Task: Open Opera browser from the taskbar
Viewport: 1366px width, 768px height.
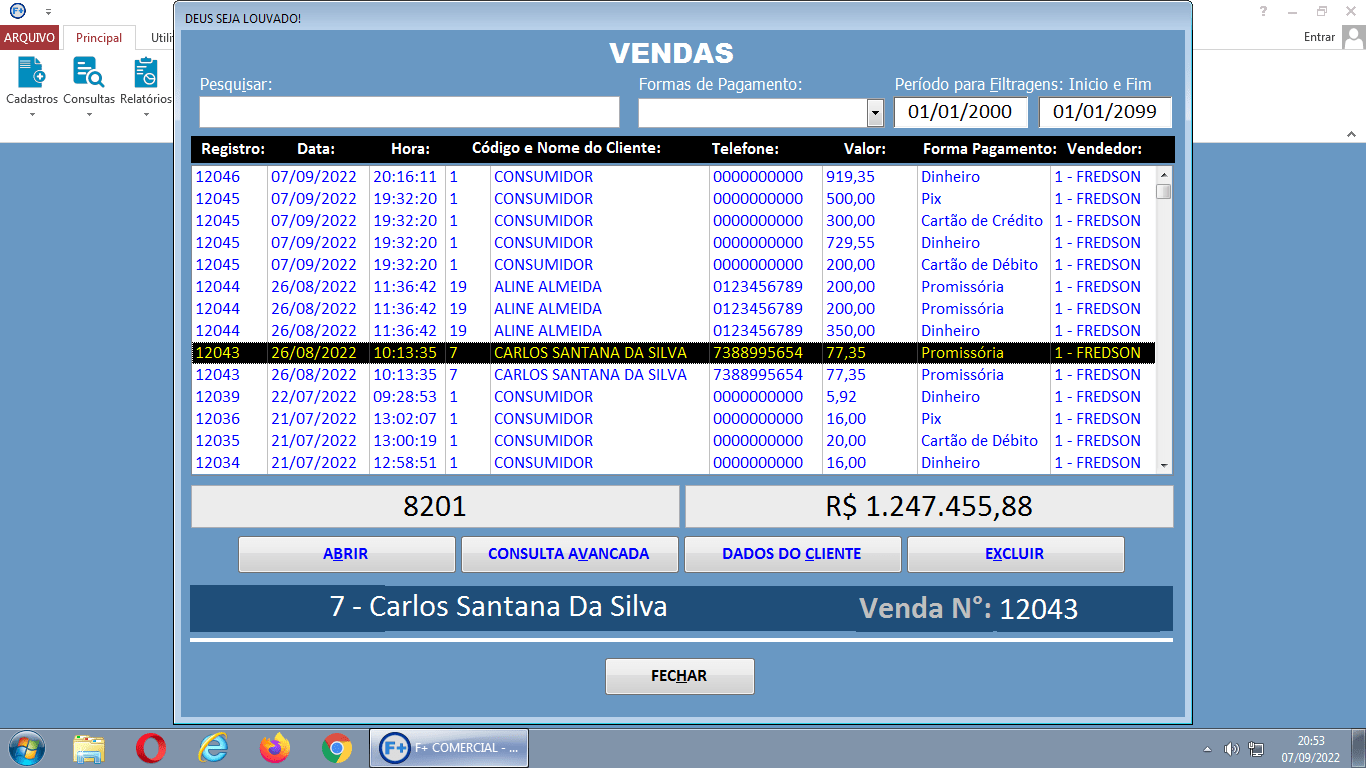Action: click(151, 747)
